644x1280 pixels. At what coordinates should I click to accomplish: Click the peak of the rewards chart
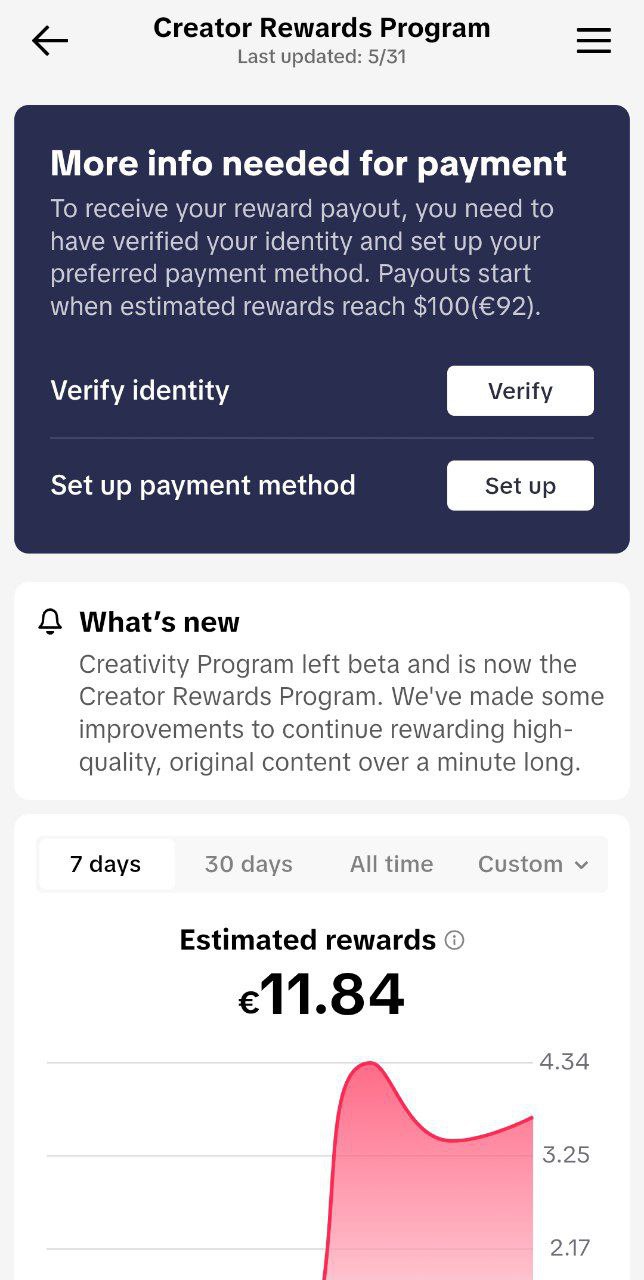[x=370, y=1064]
